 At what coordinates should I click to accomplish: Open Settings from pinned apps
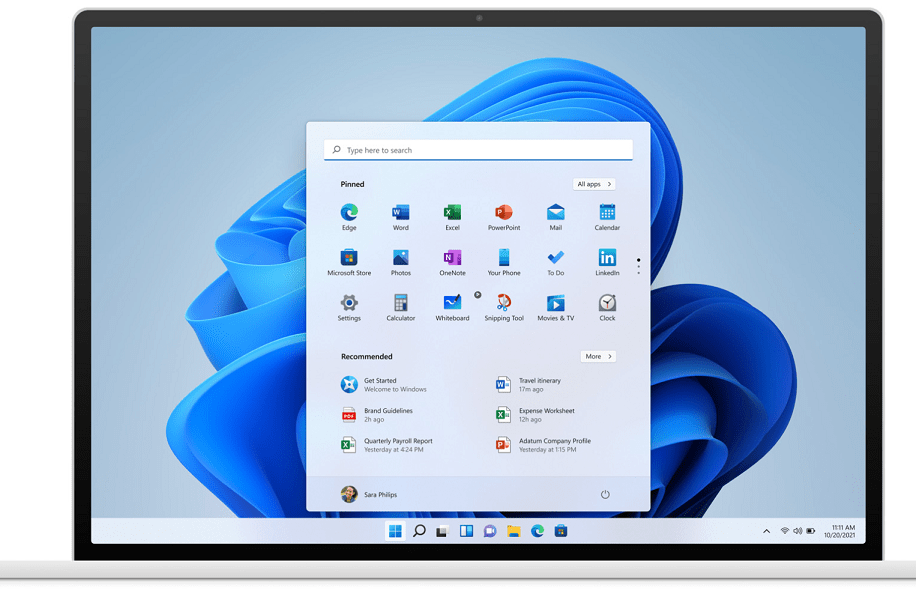click(349, 303)
